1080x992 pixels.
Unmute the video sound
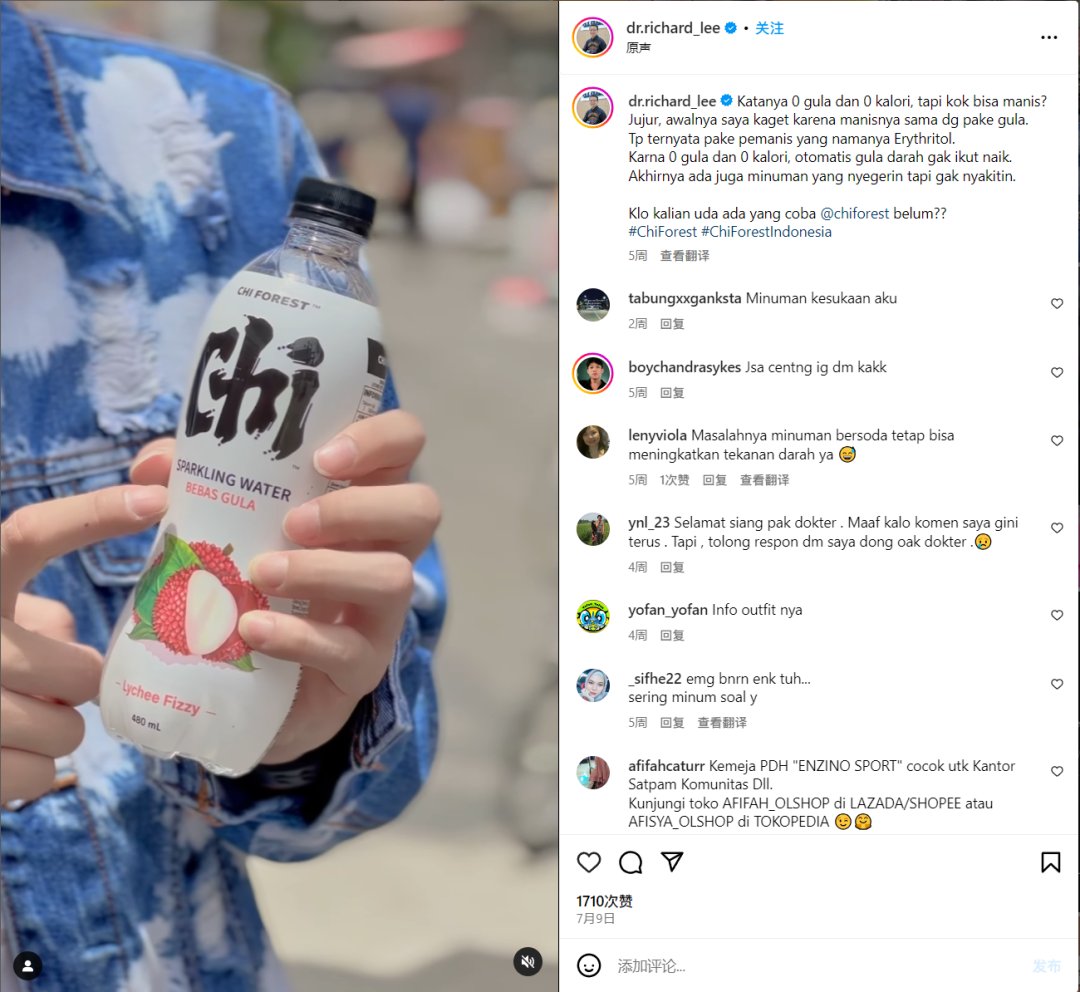click(x=528, y=962)
